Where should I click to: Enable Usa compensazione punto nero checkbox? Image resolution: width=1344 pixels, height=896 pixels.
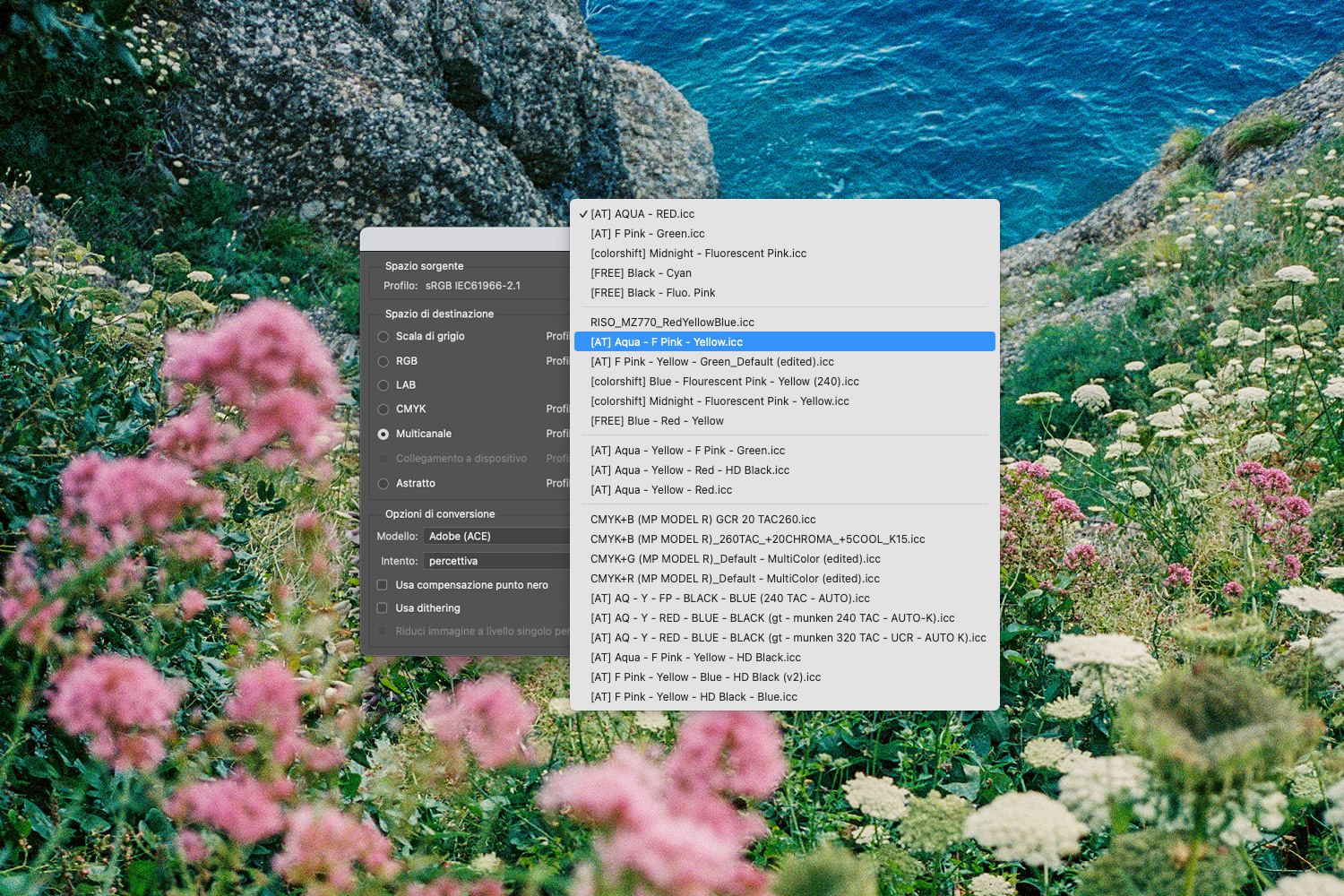point(383,585)
